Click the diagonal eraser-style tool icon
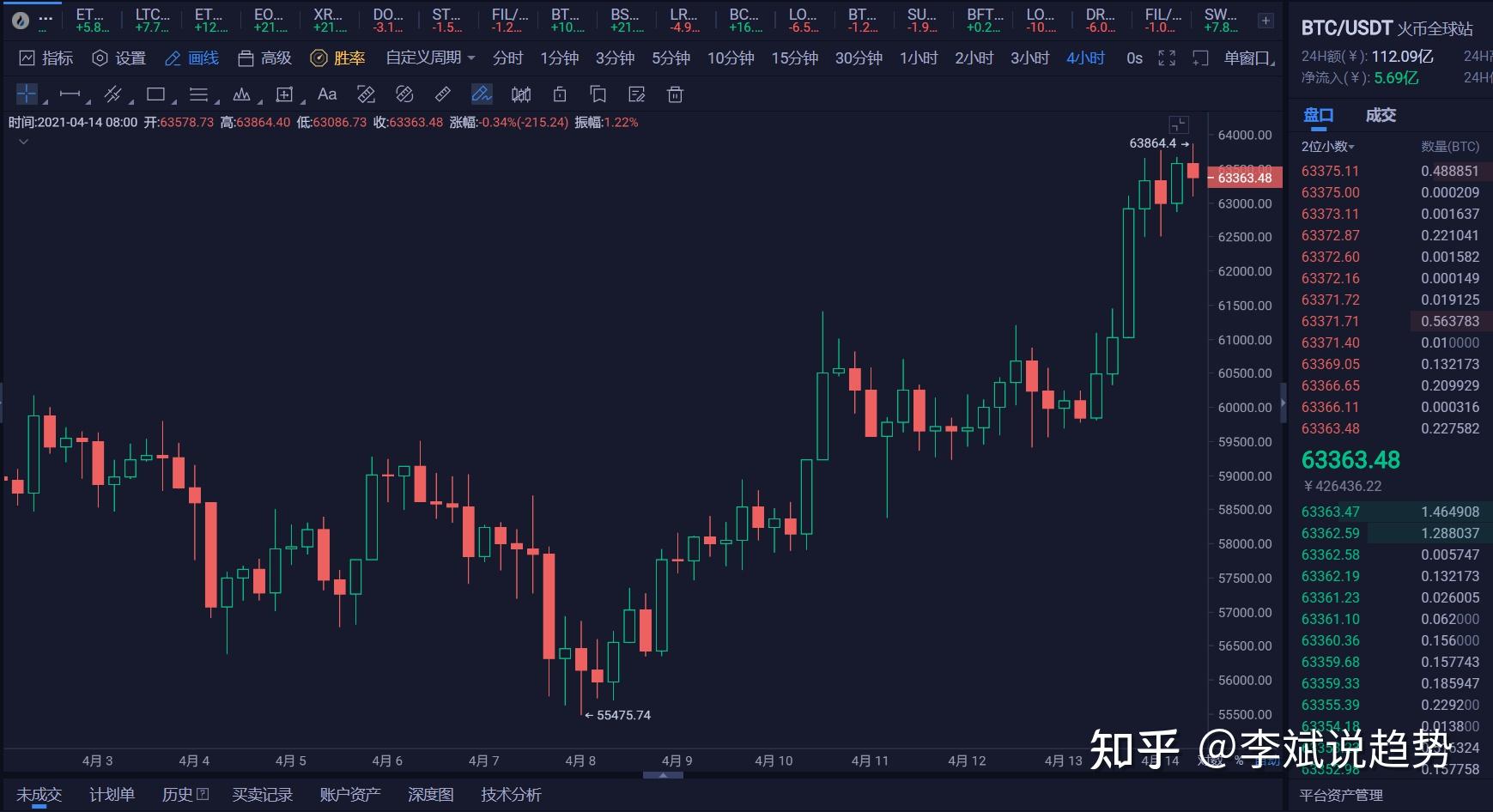Image resolution: width=1493 pixels, height=812 pixels. tap(404, 94)
